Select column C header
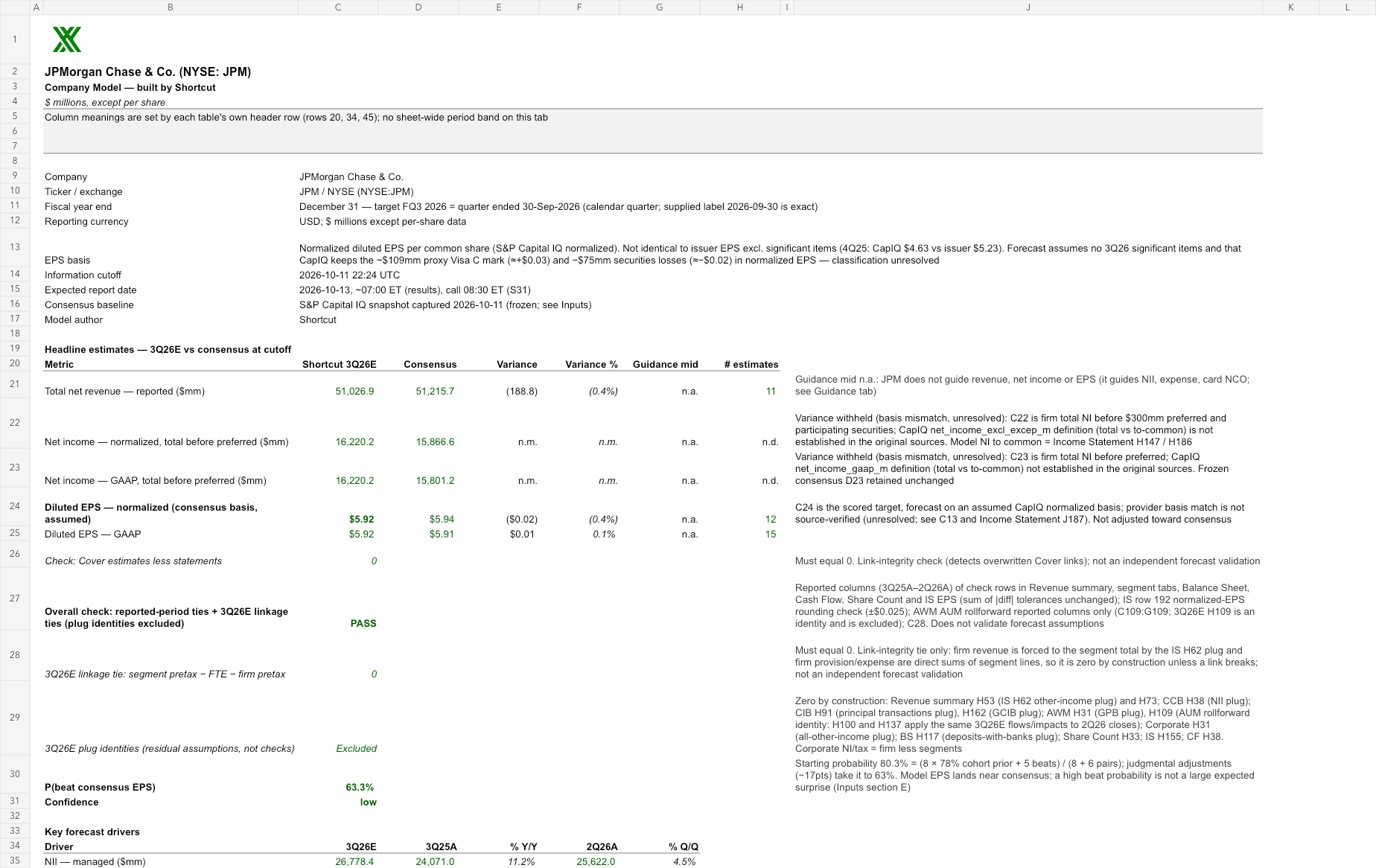Screen dimensions: 1376x868 [338, 7]
